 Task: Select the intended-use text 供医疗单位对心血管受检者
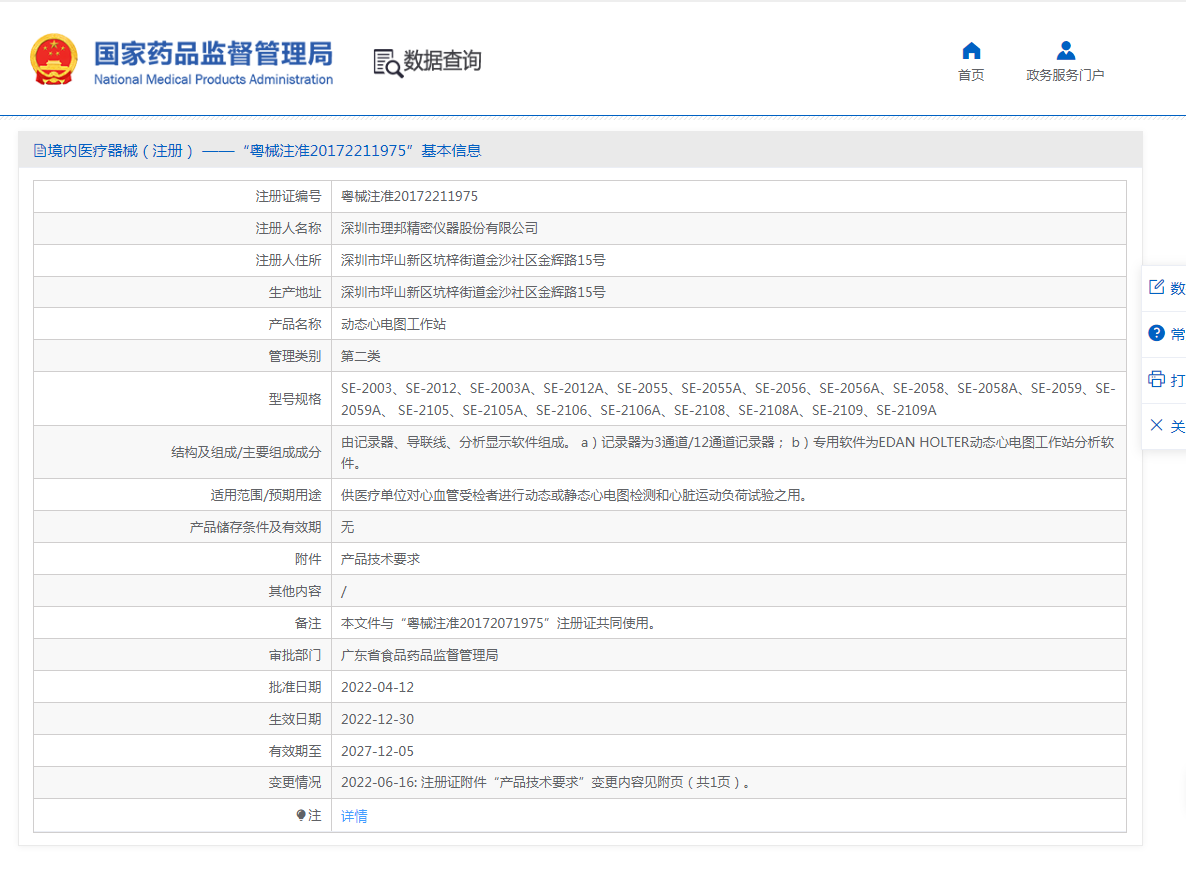576,495
